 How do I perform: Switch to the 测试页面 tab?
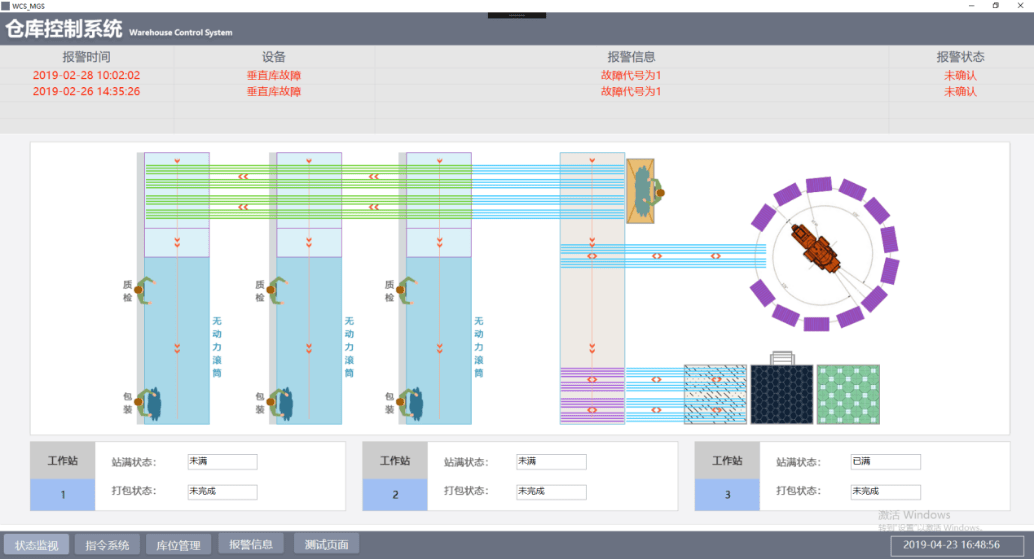click(x=326, y=545)
